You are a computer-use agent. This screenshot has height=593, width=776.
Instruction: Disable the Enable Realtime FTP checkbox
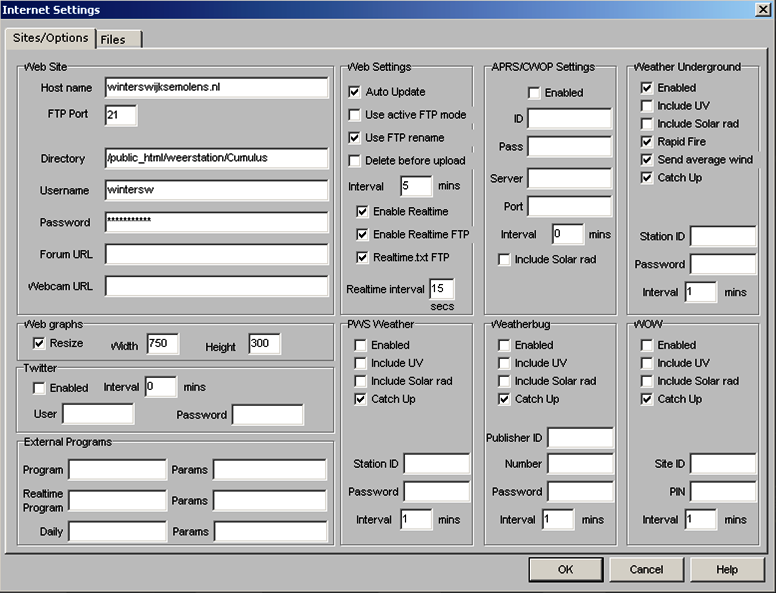(x=363, y=234)
